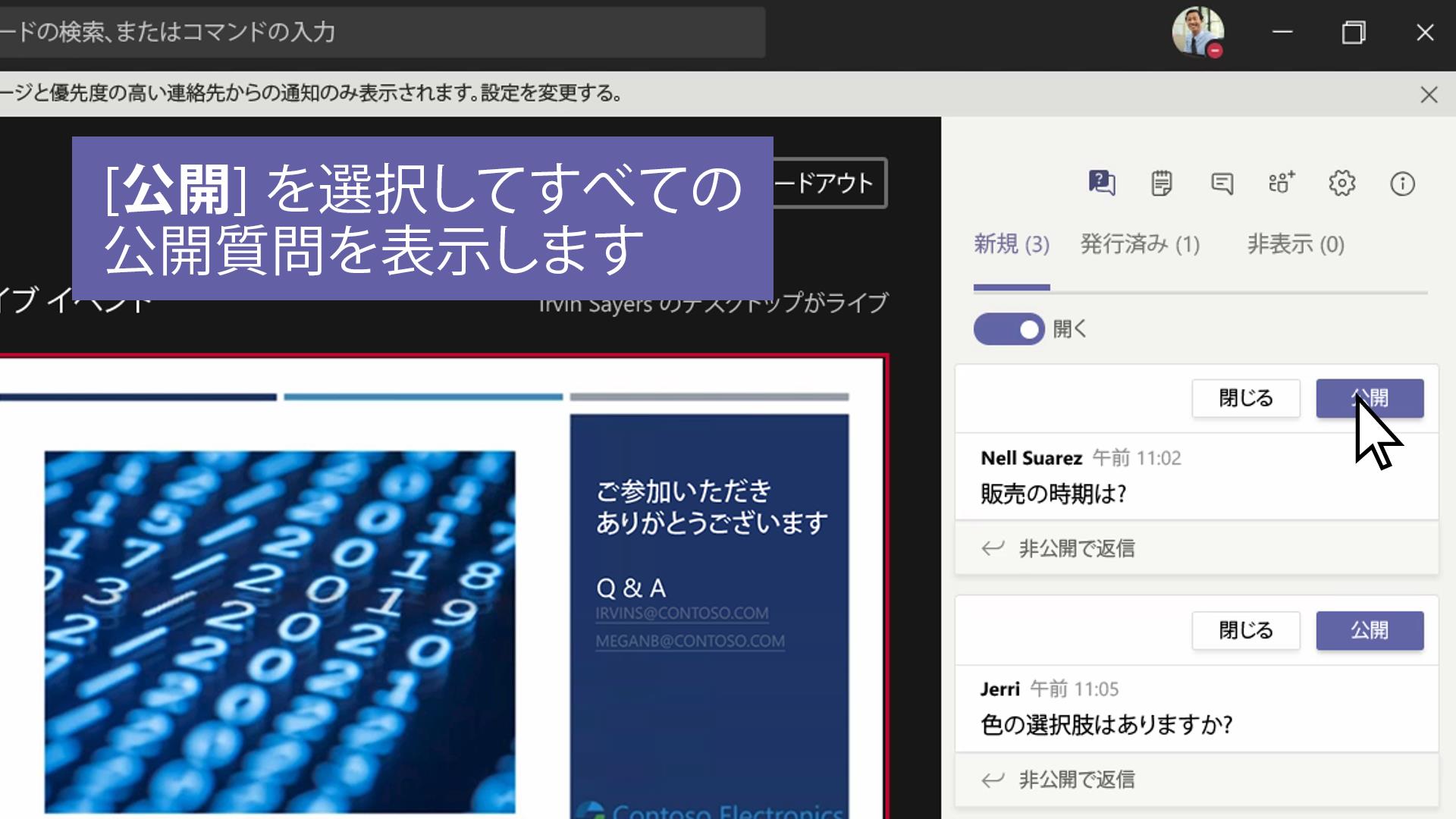This screenshot has height=819, width=1456.
Task: Click the button ending in ードアウト
Action: 830,183
